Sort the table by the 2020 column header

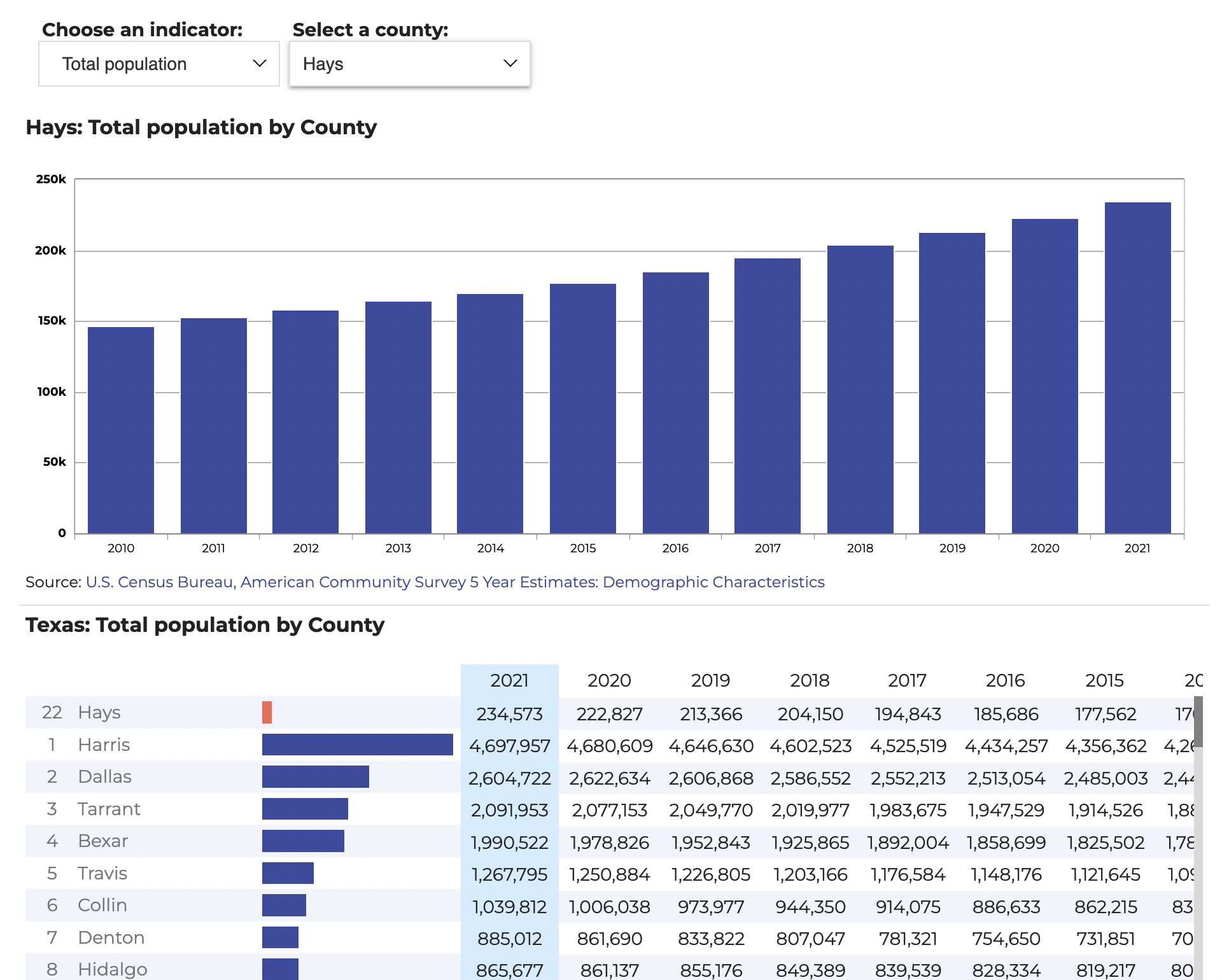coord(609,680)
